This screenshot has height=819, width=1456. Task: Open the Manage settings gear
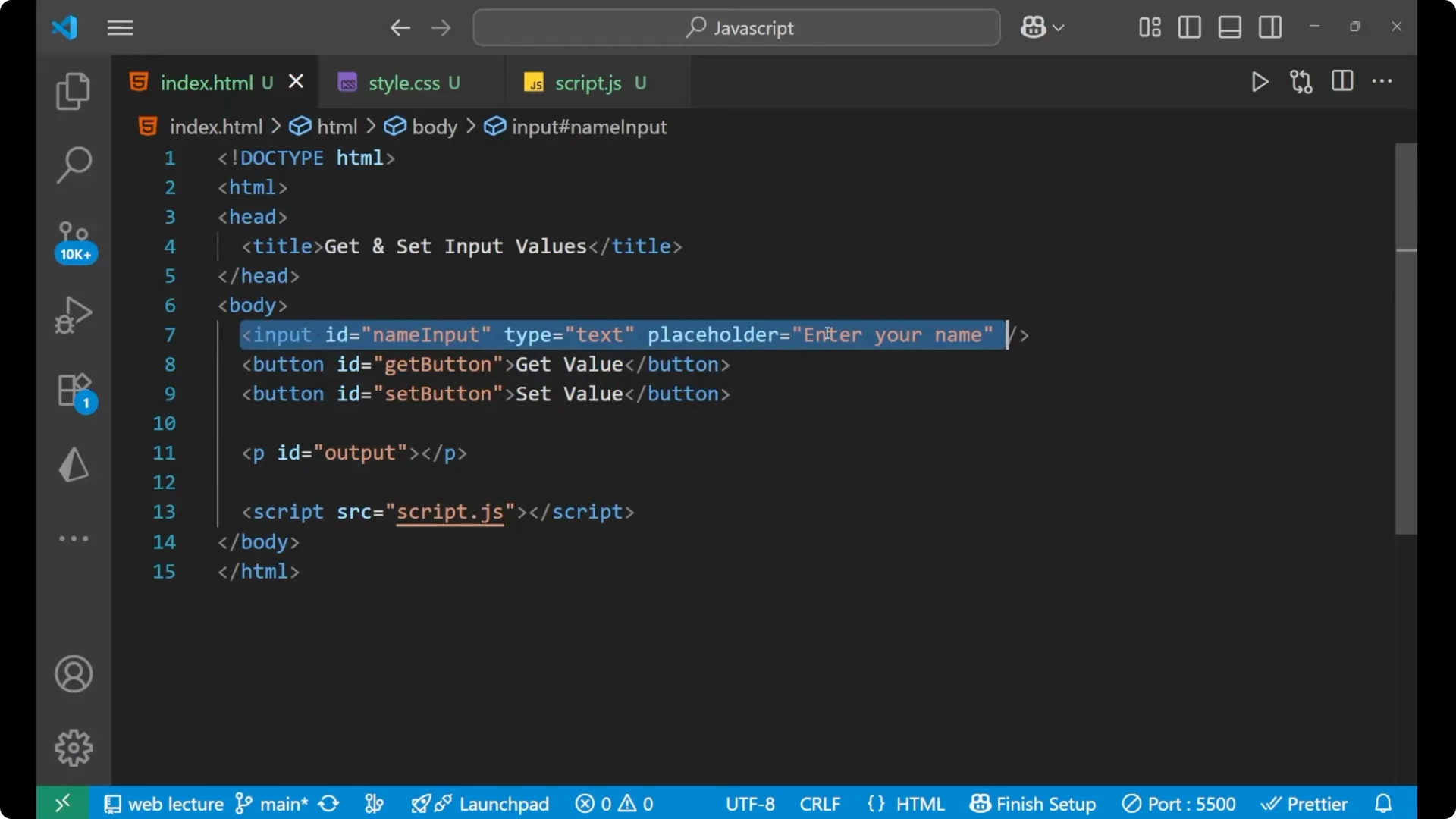coord(73,747)
